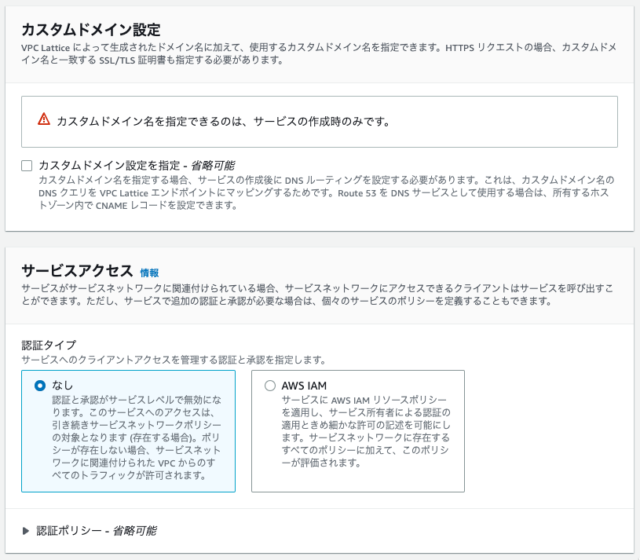Click the AWS IAM card description text
The width and height of the screenshot is (640, 560).
(x=366, y=431)
